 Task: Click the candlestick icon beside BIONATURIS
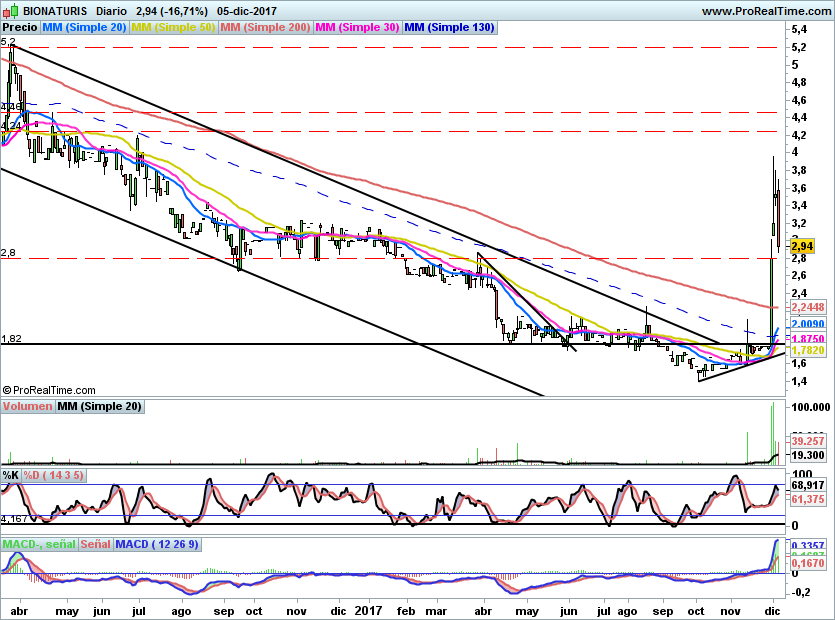coord(11,10)
